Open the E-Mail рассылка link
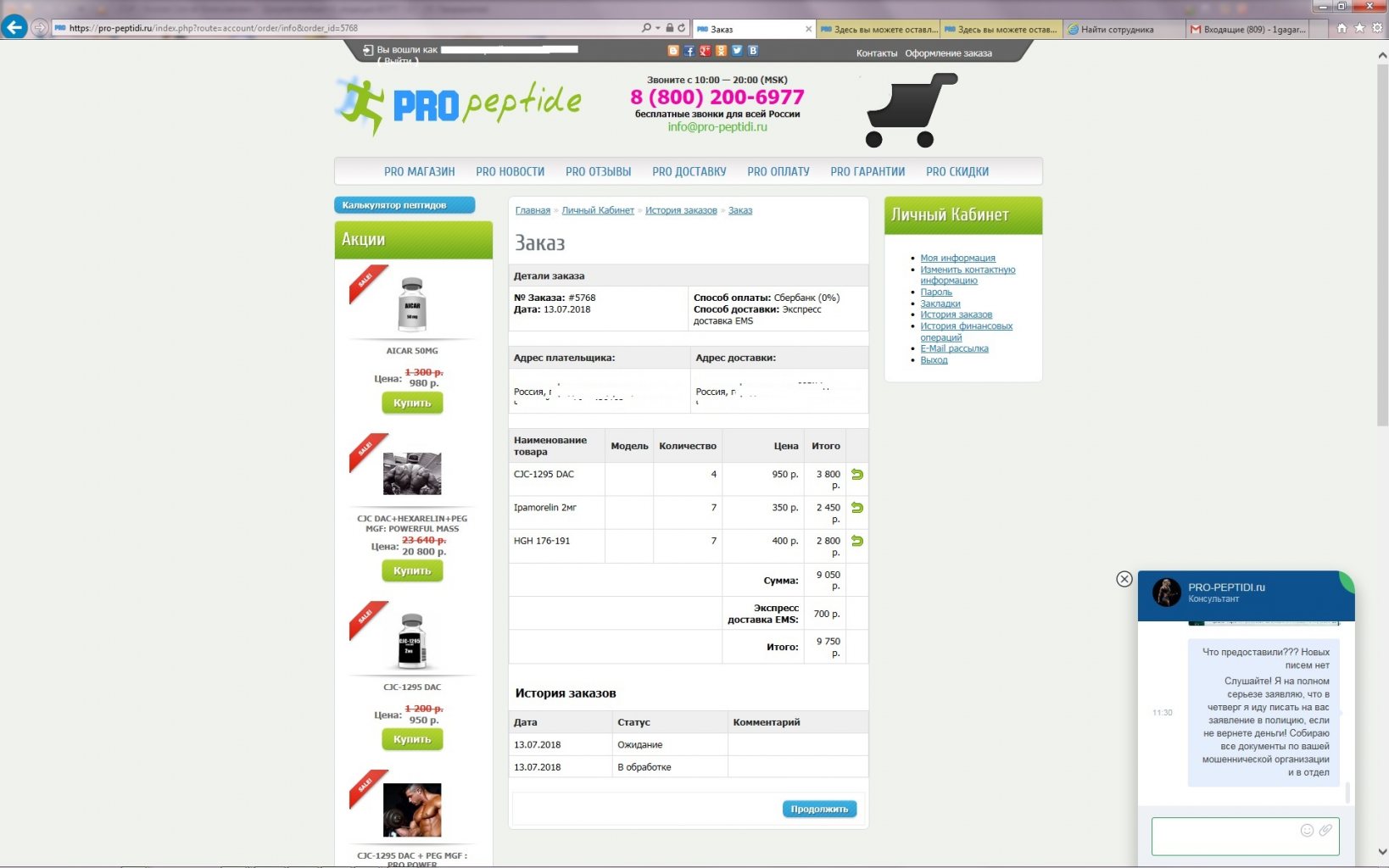The image size is (1389, 868). (954, 348)
